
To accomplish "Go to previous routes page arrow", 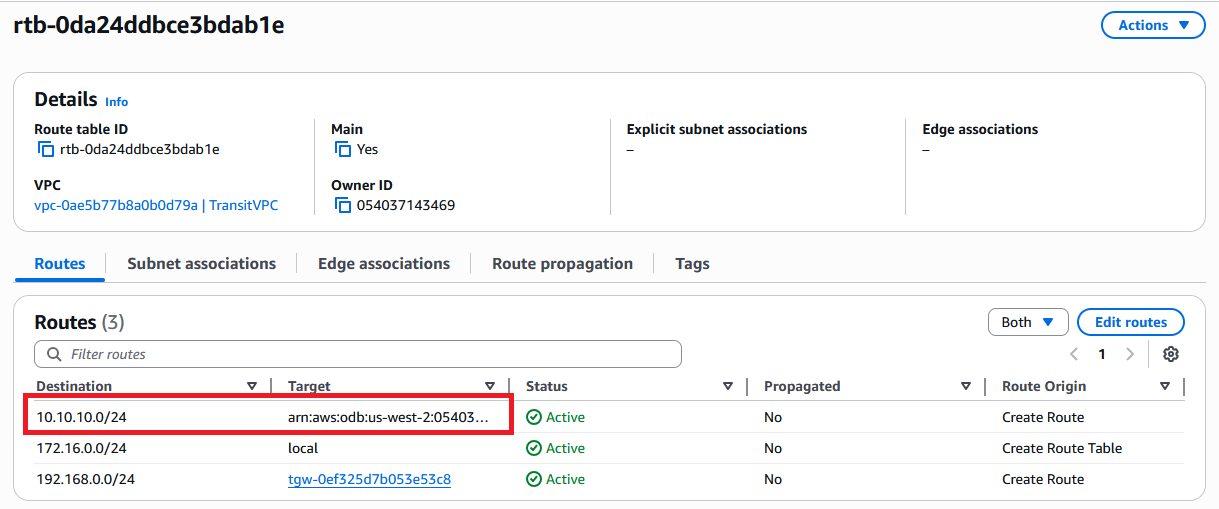I will pos(1074,354).
